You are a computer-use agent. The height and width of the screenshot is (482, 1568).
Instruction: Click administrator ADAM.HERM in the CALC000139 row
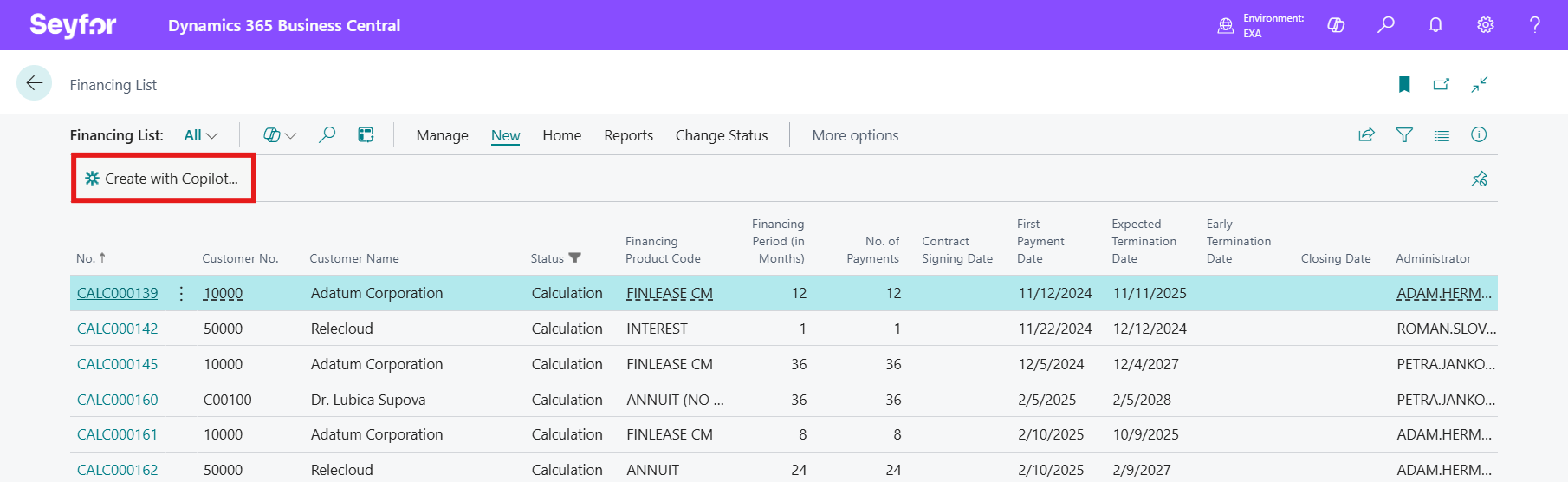point(1444,293)
